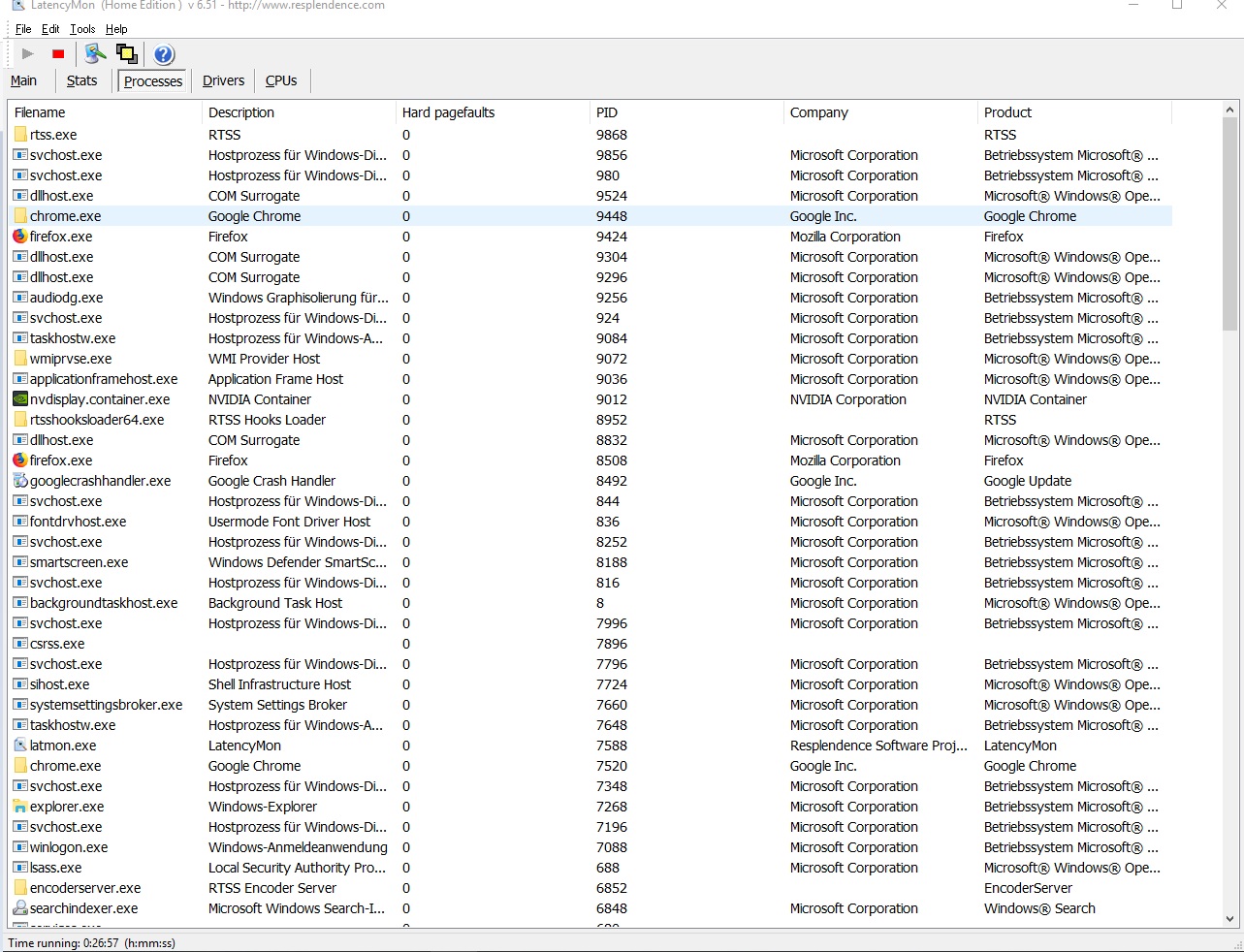Click the Firefox icon beside PID 9424
The image size is (1244, 952).
click(20, 237)
